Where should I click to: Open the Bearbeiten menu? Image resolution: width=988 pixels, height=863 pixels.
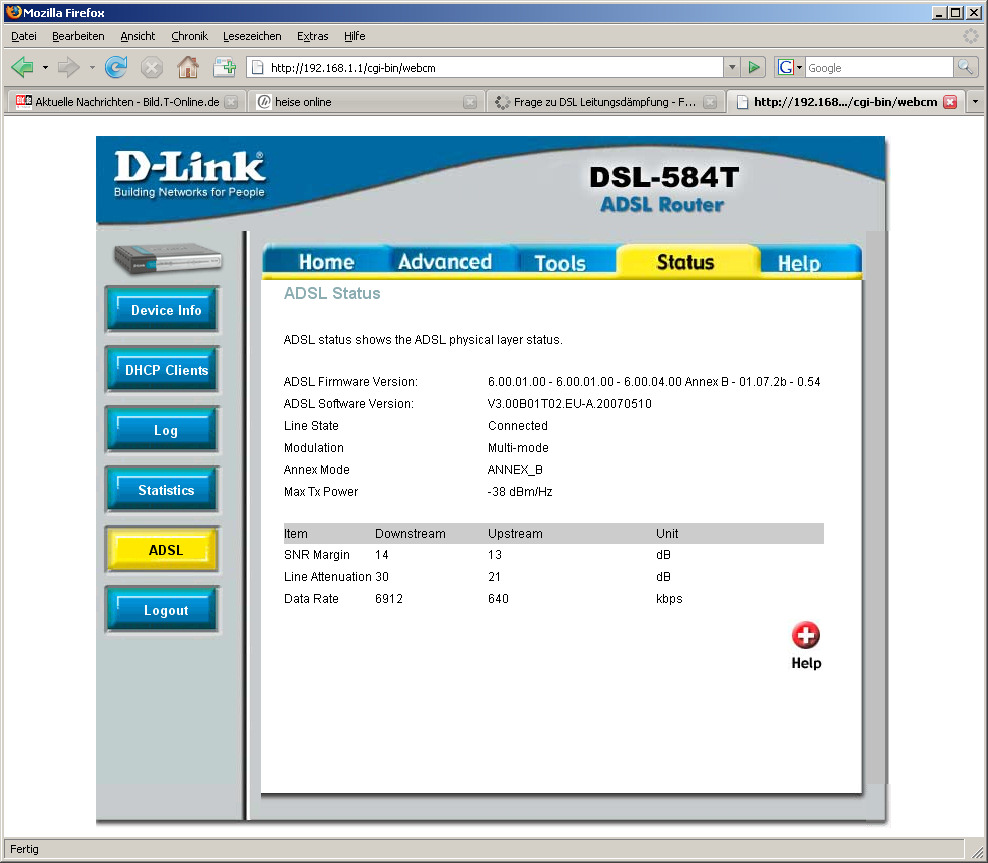tap(78, 36)
